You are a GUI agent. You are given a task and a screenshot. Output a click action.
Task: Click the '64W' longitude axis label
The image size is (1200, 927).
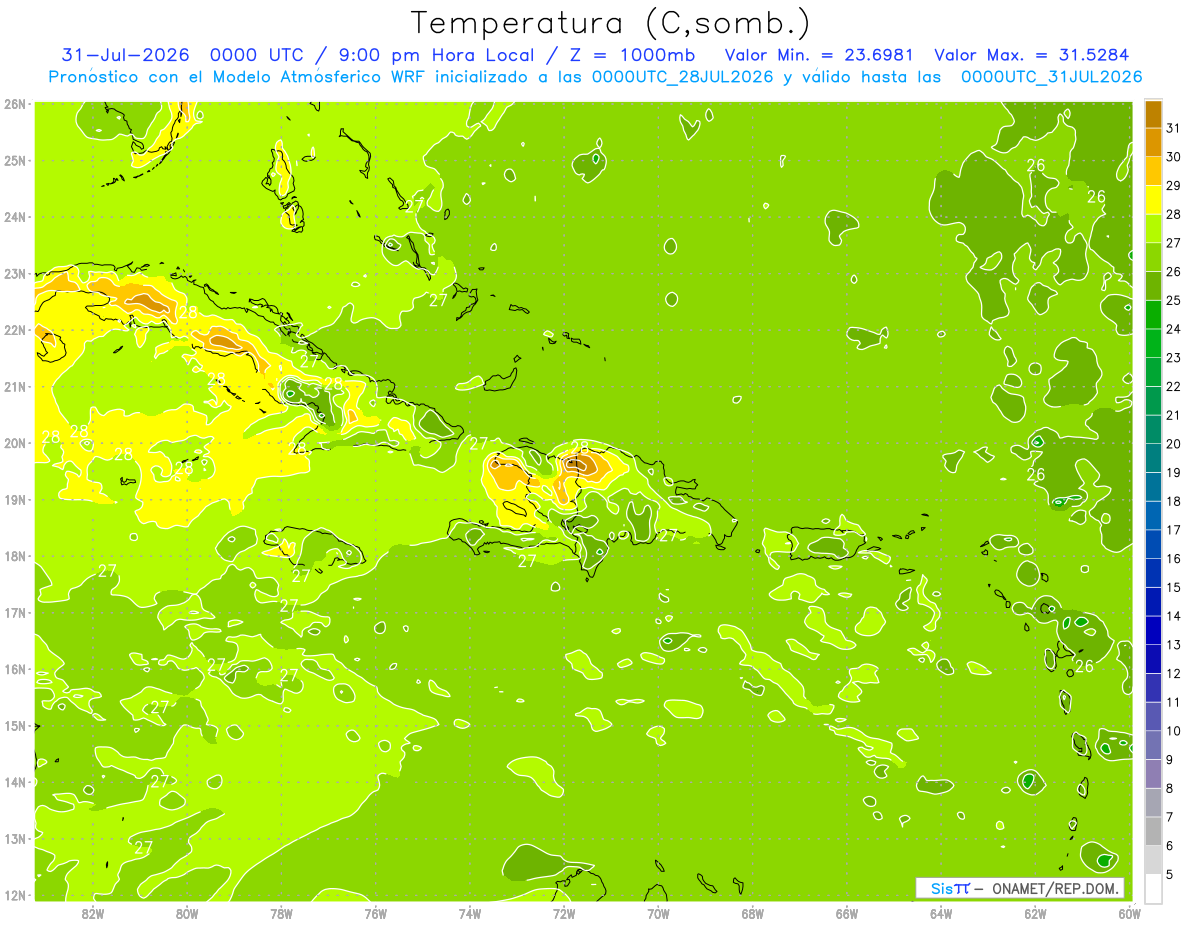point(941,914)
